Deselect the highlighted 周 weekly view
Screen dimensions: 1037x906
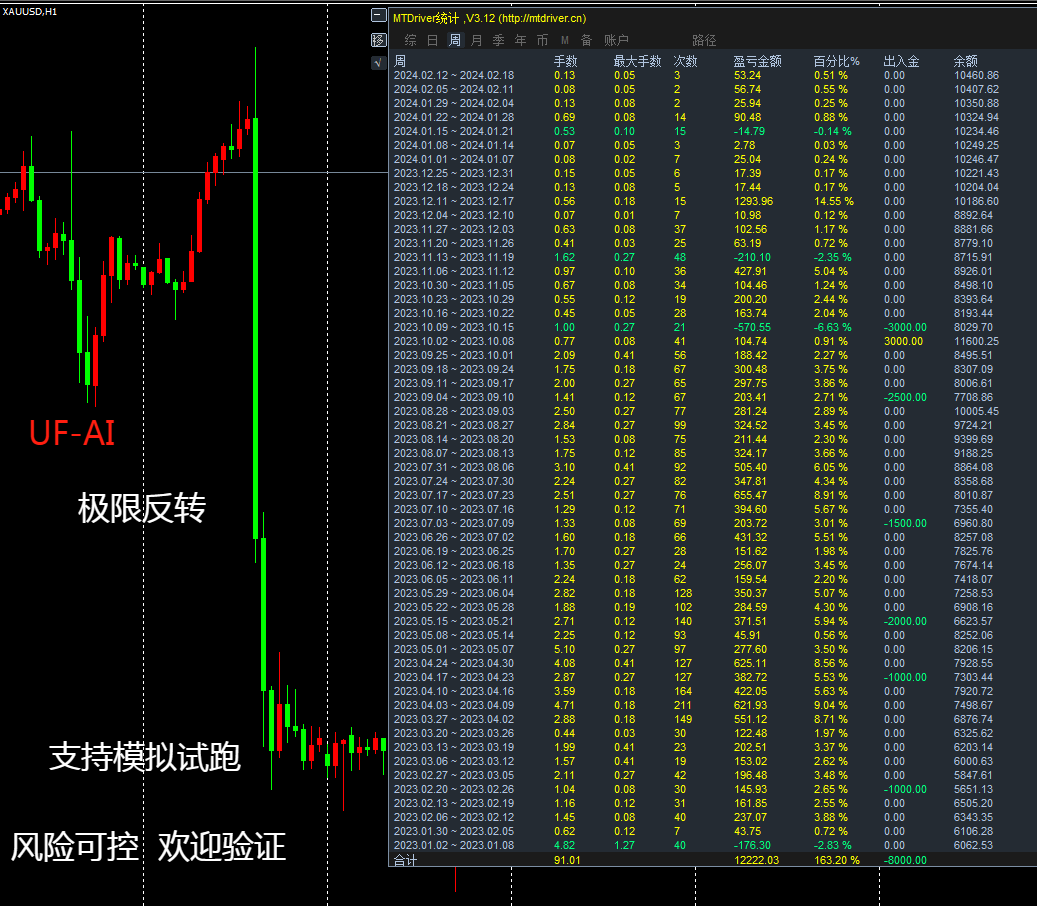(455, 40)
